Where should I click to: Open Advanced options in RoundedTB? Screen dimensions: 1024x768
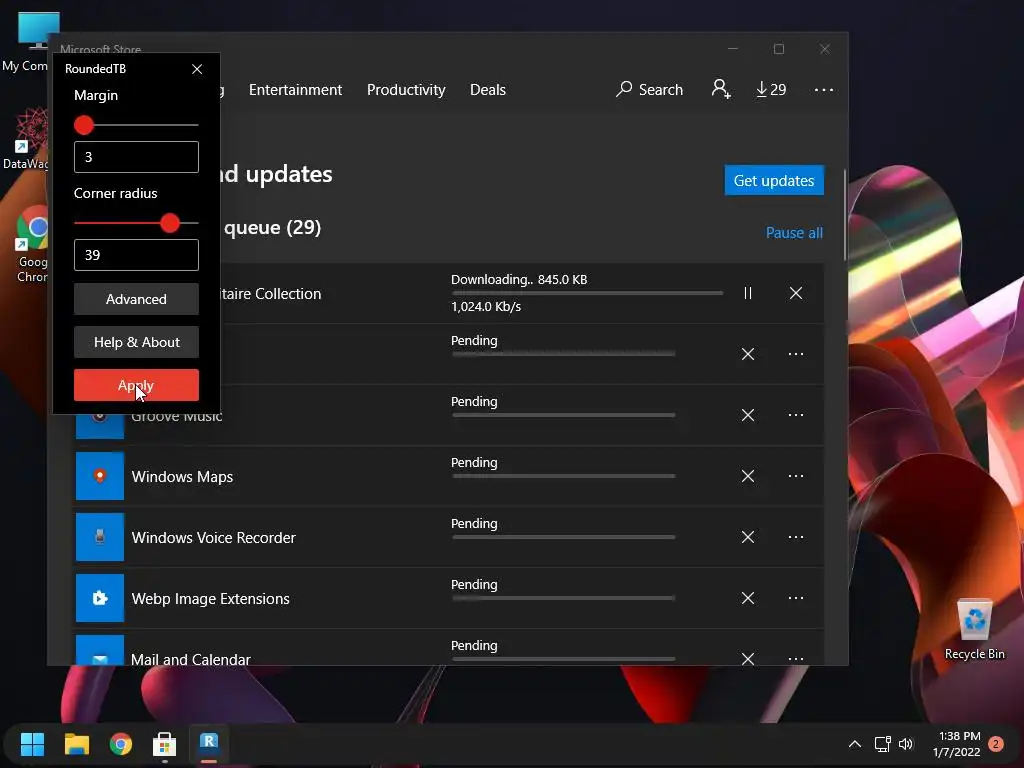136,298
